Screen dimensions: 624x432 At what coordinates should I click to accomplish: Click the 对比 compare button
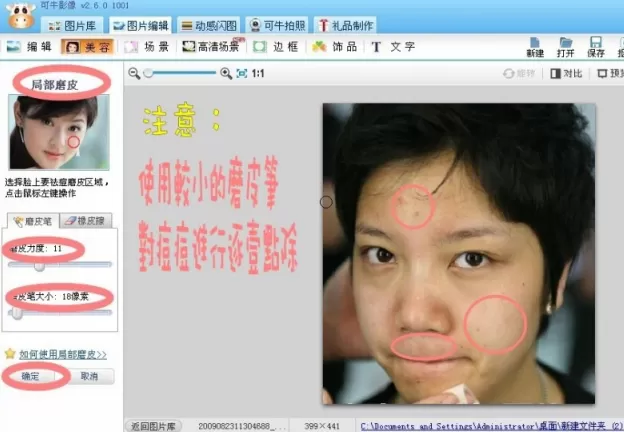[x=566, y=74]
